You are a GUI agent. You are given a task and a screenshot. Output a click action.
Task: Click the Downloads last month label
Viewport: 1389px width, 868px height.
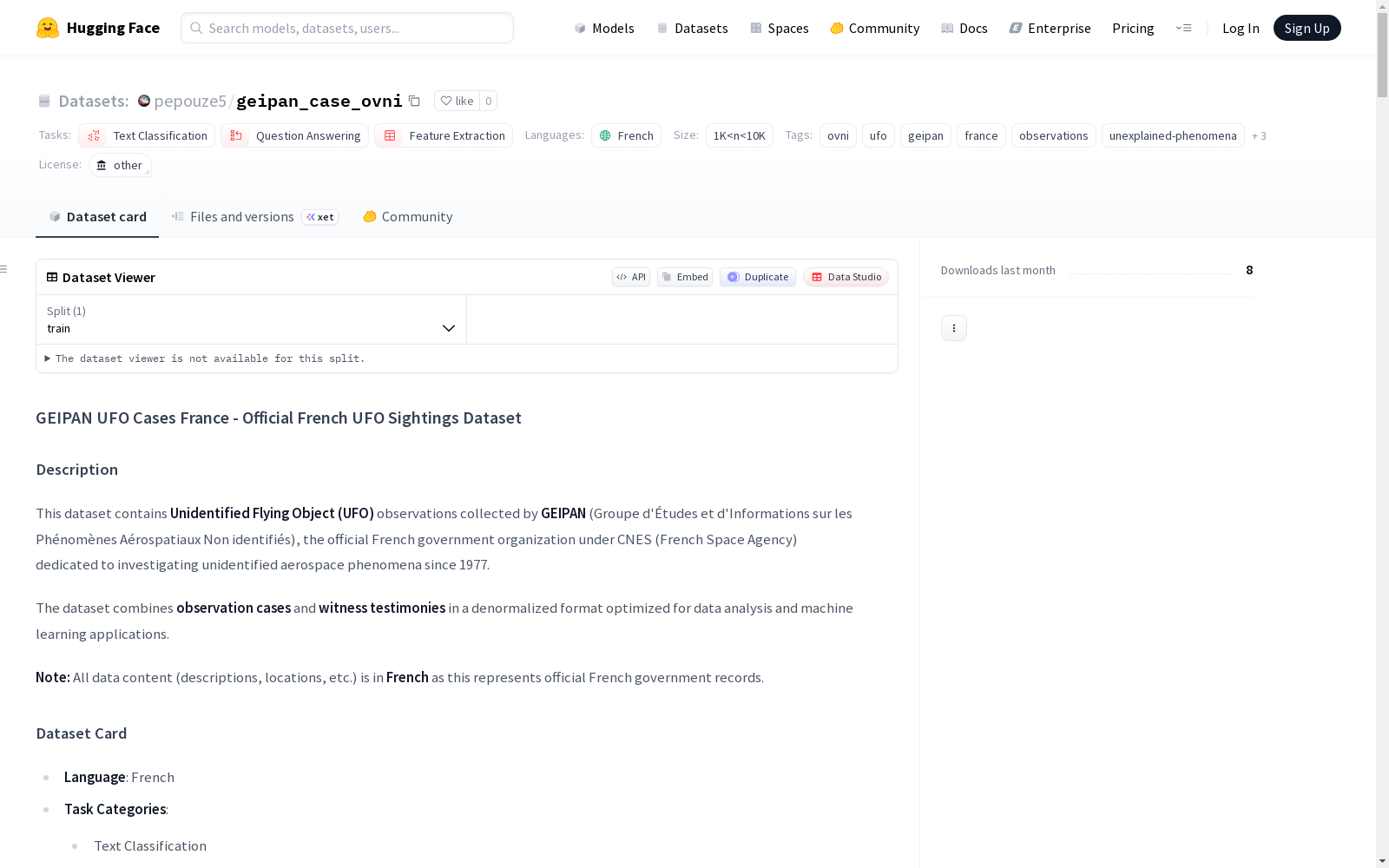click(x=998, y=270)
